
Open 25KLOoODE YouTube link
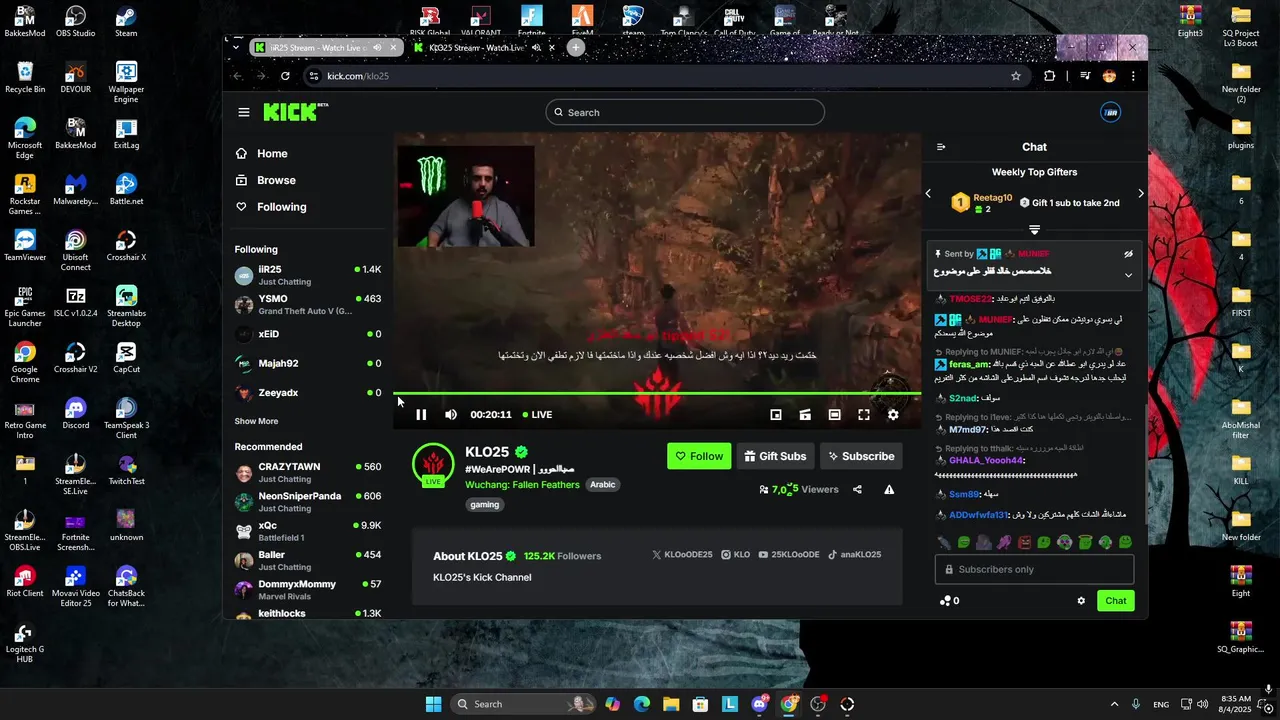[789, 555]
